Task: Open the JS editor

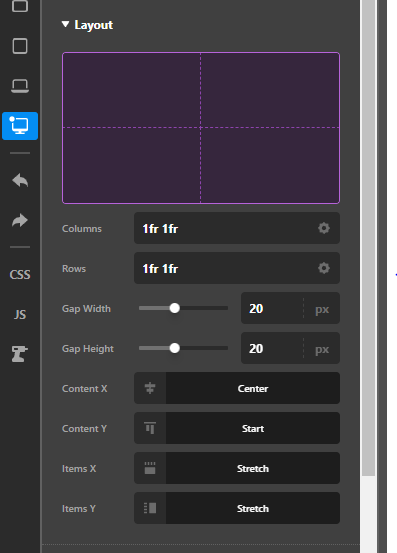Action: click(20, 314)
